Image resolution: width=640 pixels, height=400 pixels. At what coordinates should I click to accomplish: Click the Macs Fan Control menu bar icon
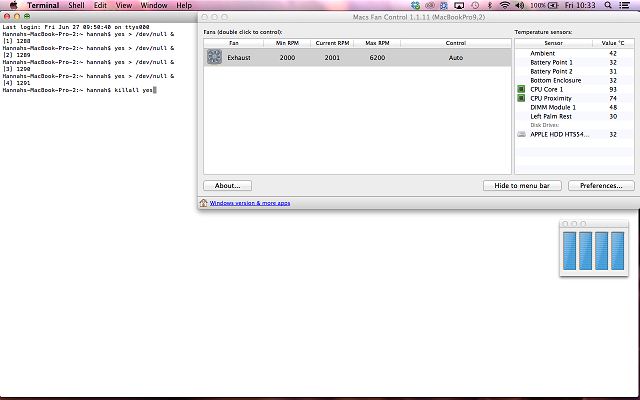(444, 5)
